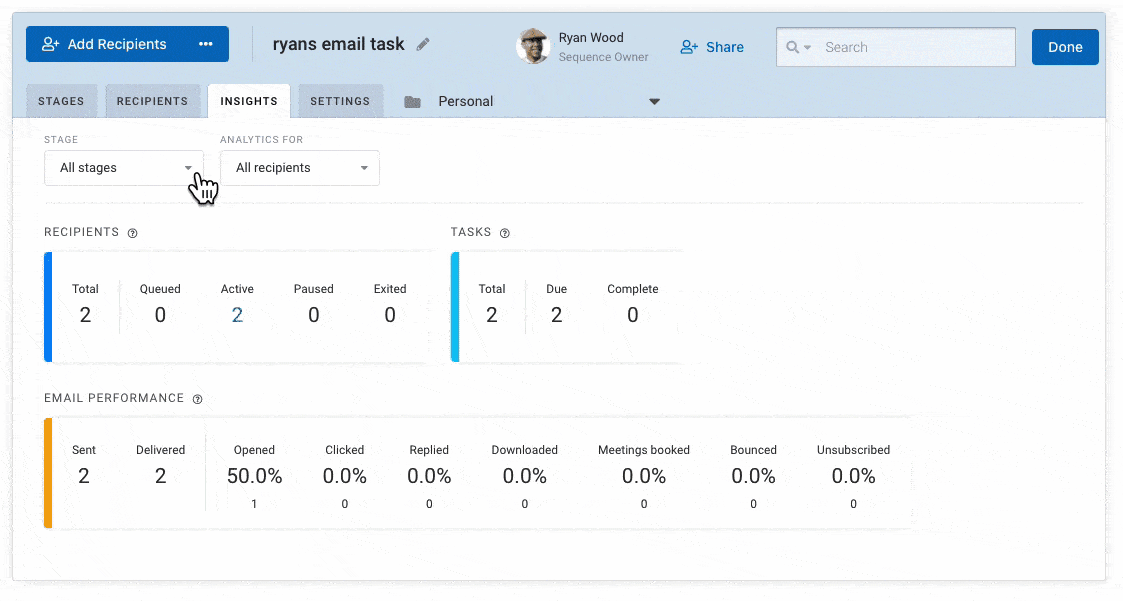Image resolution: width=1123 pixels, height=601 pixels.
Task: Open the All stages dropdown
Action: pyautogui.click(x=123, y=168)
